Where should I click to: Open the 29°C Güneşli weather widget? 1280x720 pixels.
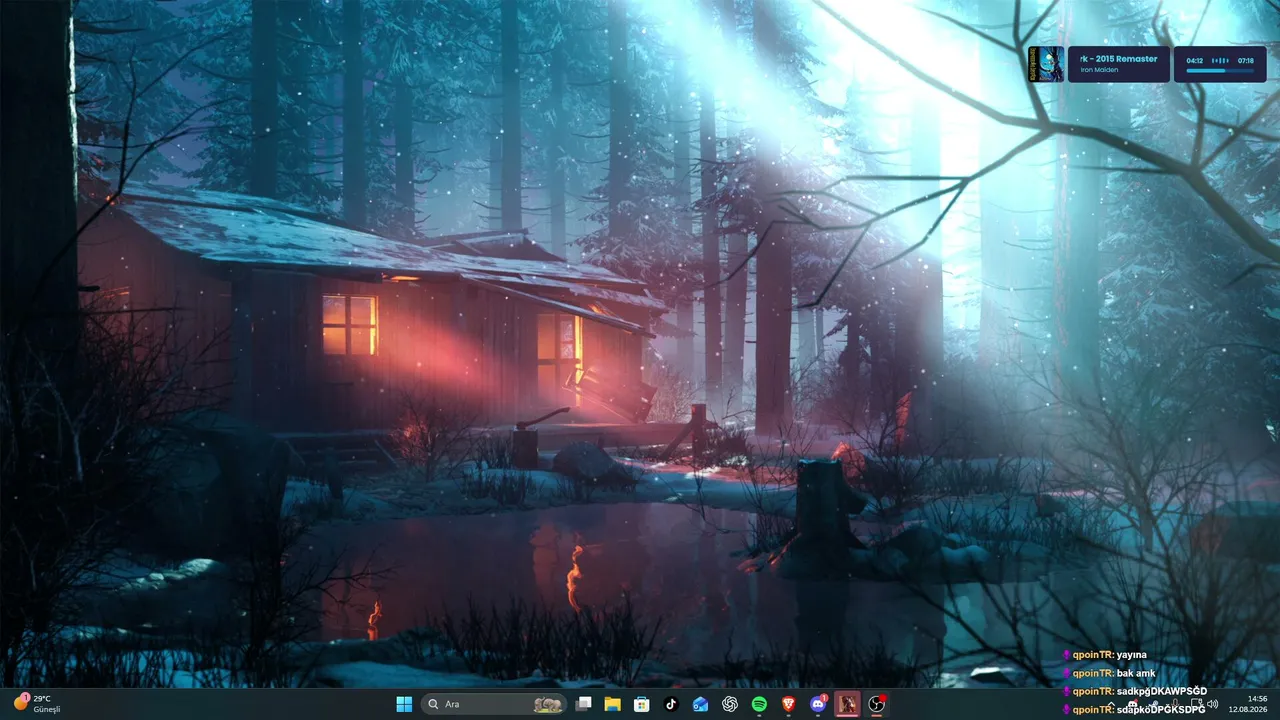37,704
